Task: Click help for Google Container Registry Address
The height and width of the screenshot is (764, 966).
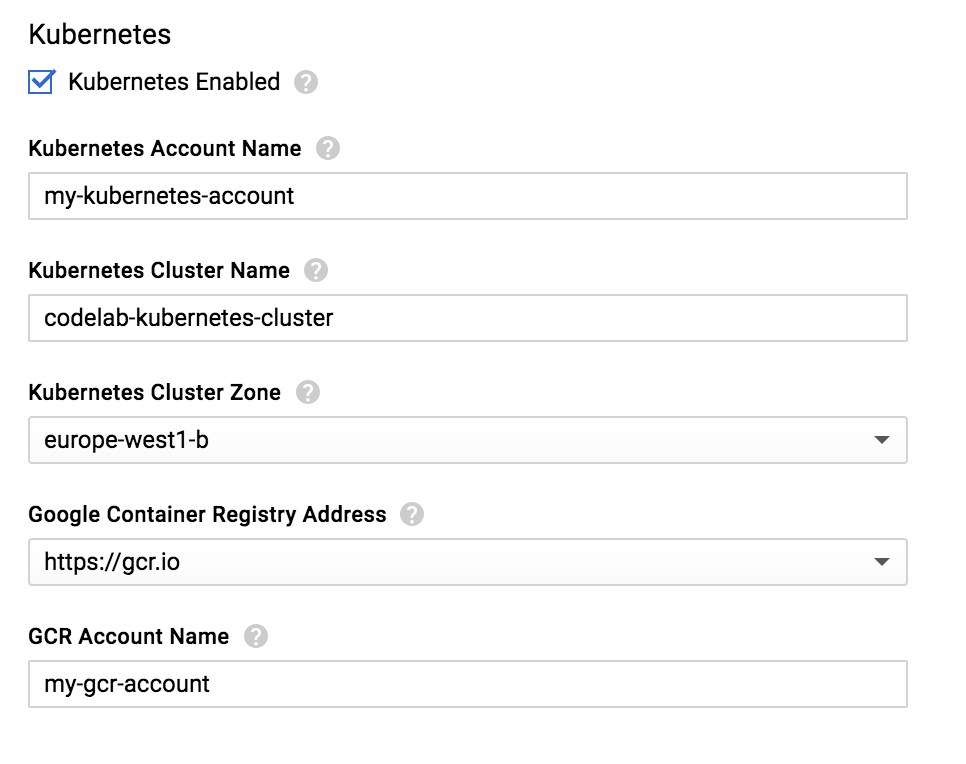Action: pyautogui.click(x=412, y=514)
